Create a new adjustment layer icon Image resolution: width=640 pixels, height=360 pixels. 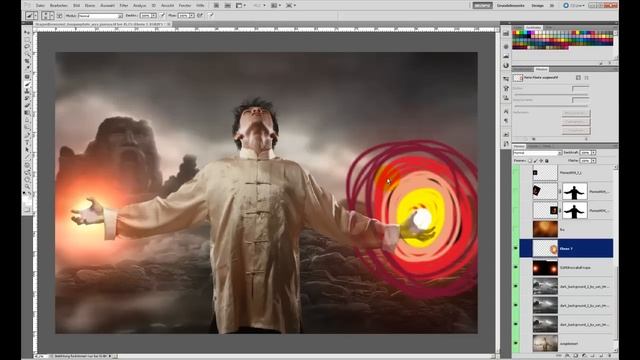[584, 356]
